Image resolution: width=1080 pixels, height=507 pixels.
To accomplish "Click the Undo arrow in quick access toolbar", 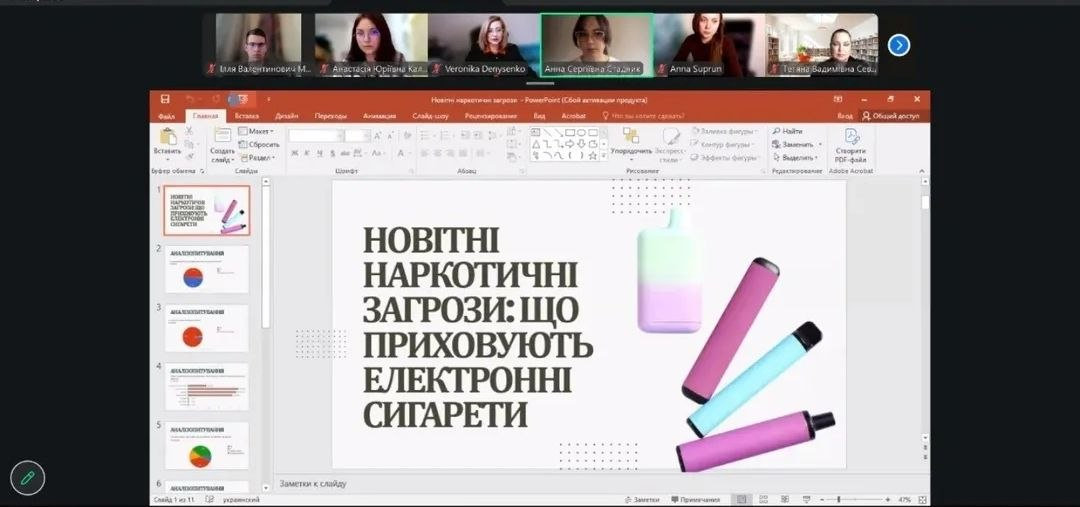I will [x=191, y=99].
